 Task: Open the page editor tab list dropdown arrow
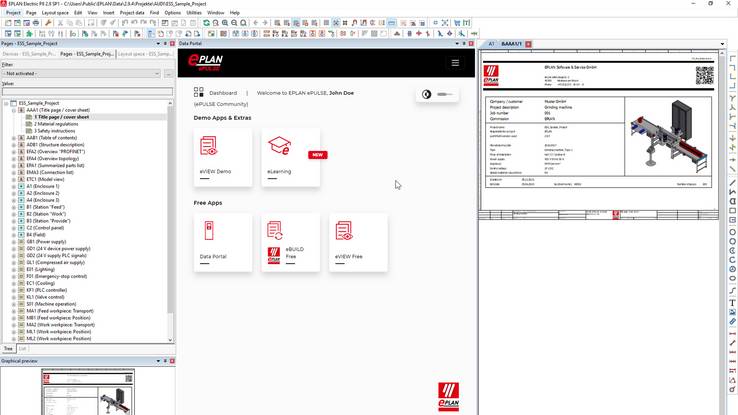click(722, 44)
